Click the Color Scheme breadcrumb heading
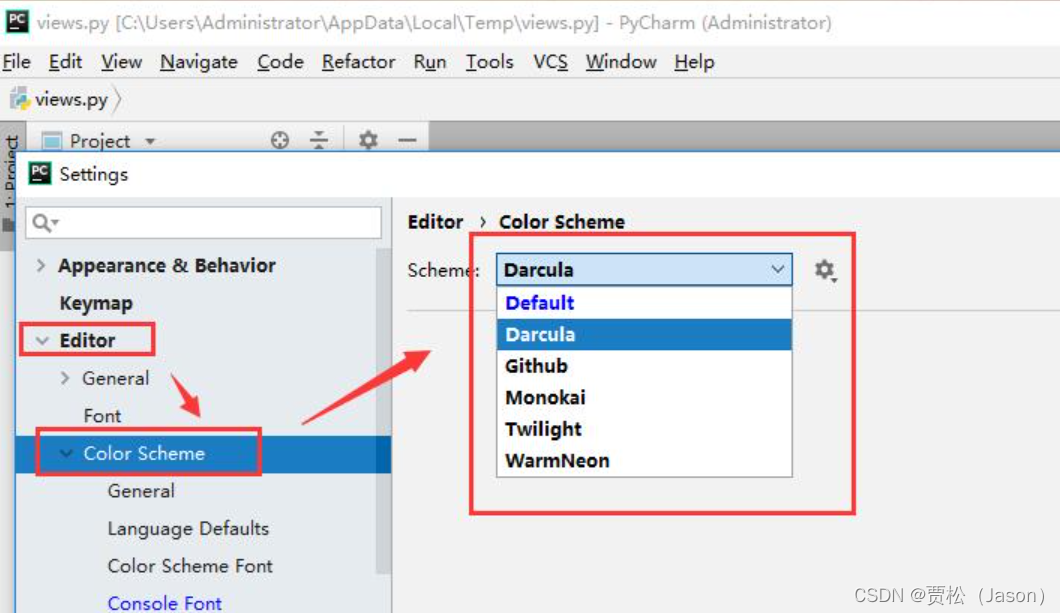Screen dimensions: 1060x615 (562, 222)
